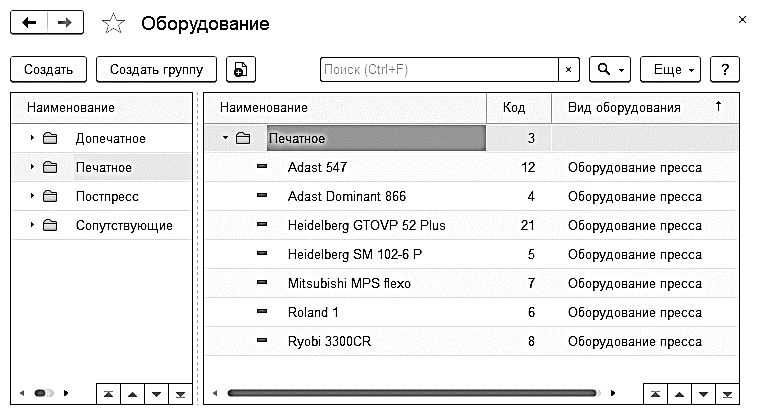Open the Еще dropdown menu
Viewport: 758px width, 416px height.
click(x=669, y=70)
